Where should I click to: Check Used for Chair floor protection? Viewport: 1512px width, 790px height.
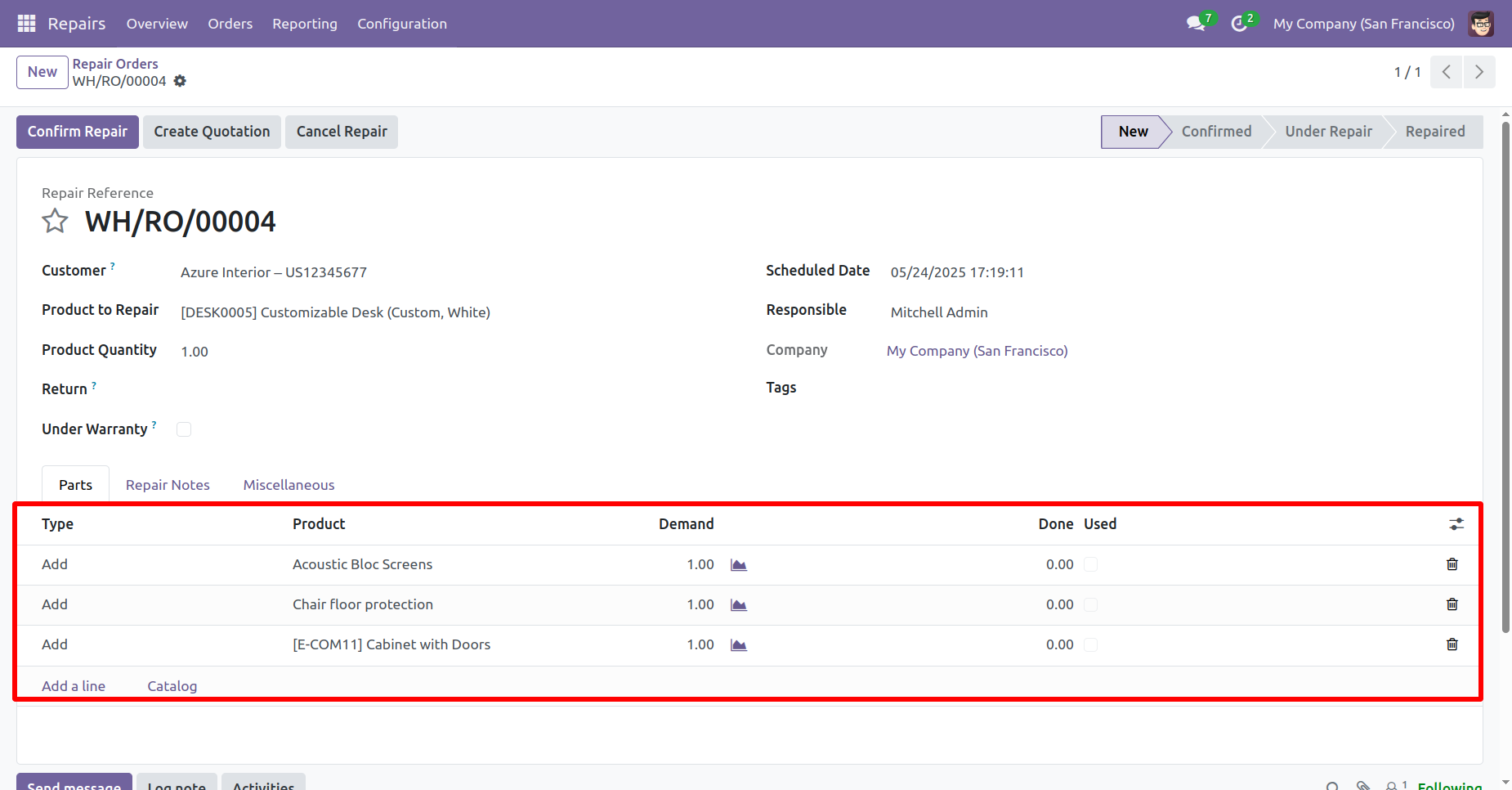pos(1090,604)
